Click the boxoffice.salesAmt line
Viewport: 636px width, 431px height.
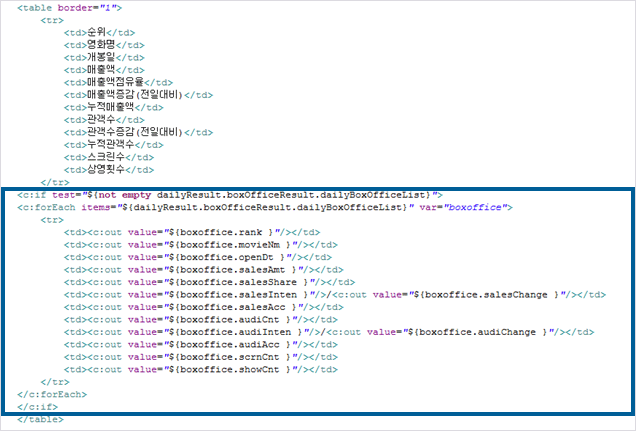coord(204,270)
